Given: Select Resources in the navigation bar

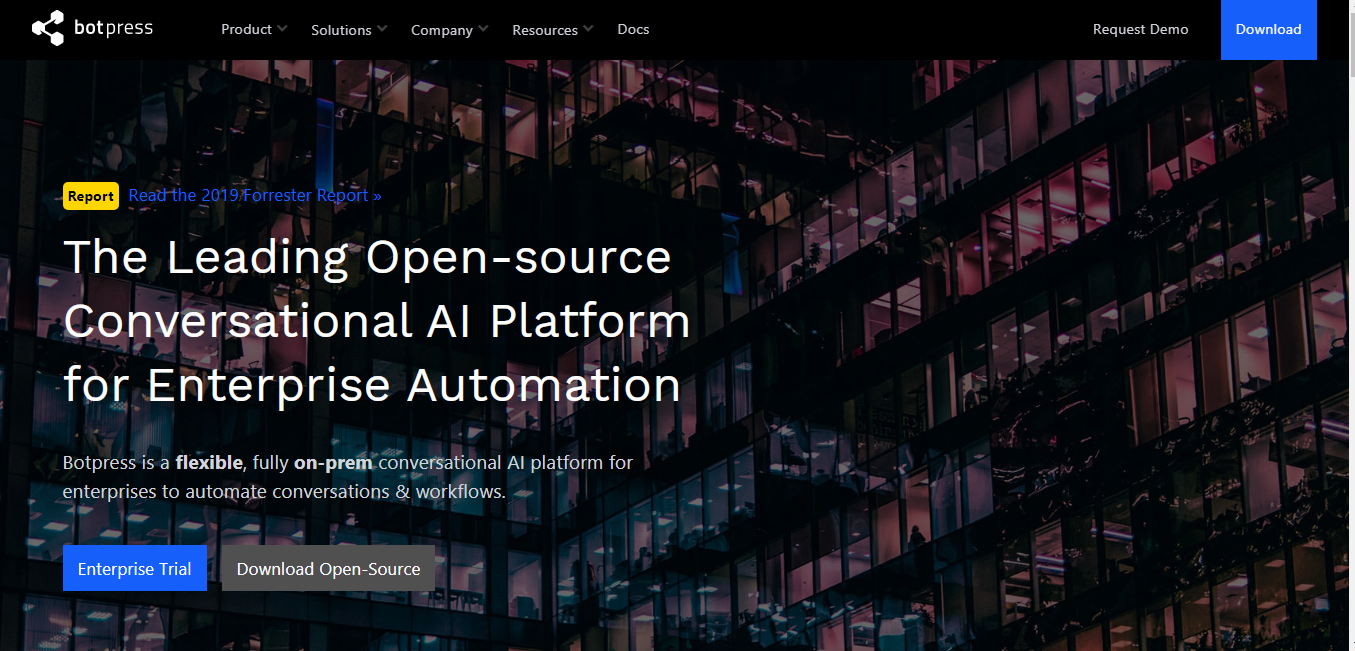Looking at the screenshot, I should click(545, 29).
